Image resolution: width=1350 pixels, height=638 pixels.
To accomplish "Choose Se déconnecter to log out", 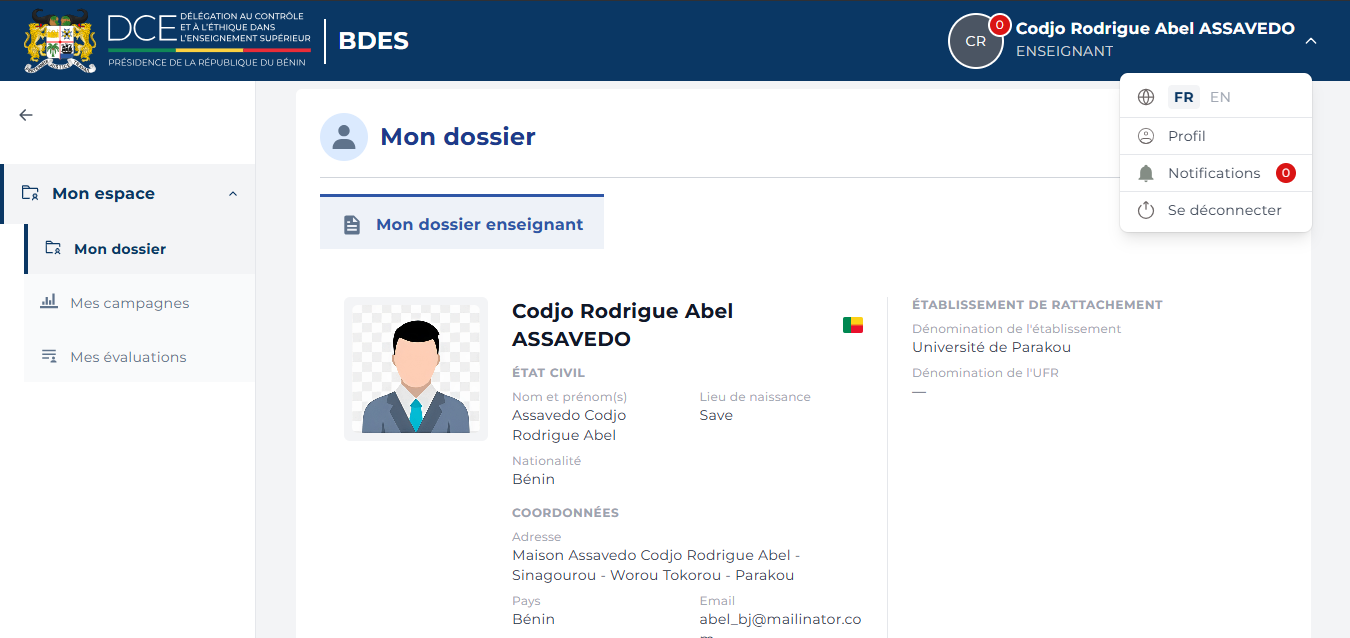I will (x=1215, y=210).
